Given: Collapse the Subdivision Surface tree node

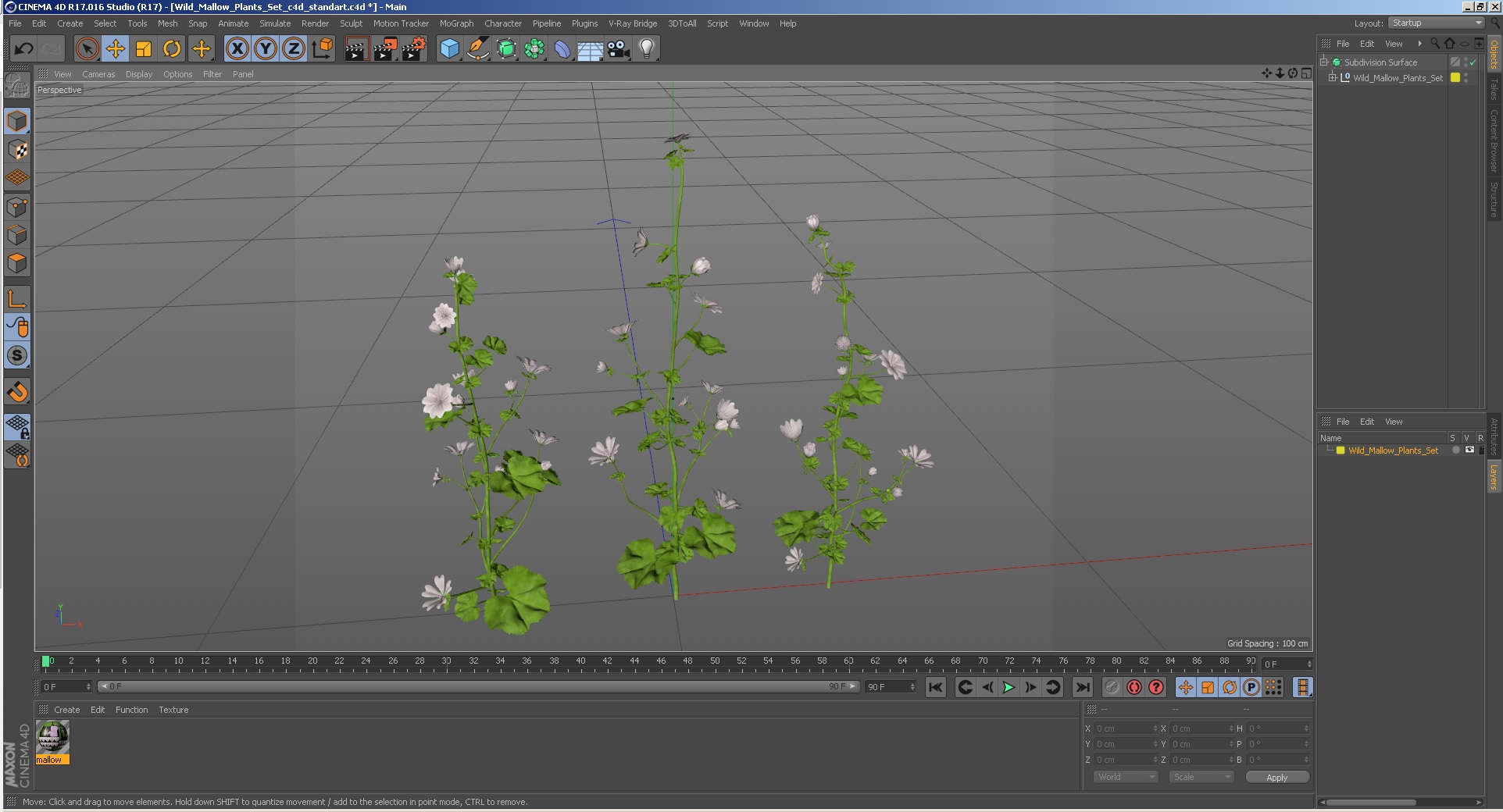Looking at the screenshot, I should (x=1324, y=62).
